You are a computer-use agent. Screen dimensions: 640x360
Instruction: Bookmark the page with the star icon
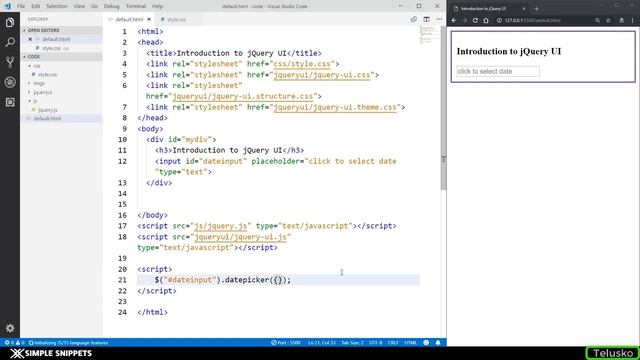click(609, 20)
